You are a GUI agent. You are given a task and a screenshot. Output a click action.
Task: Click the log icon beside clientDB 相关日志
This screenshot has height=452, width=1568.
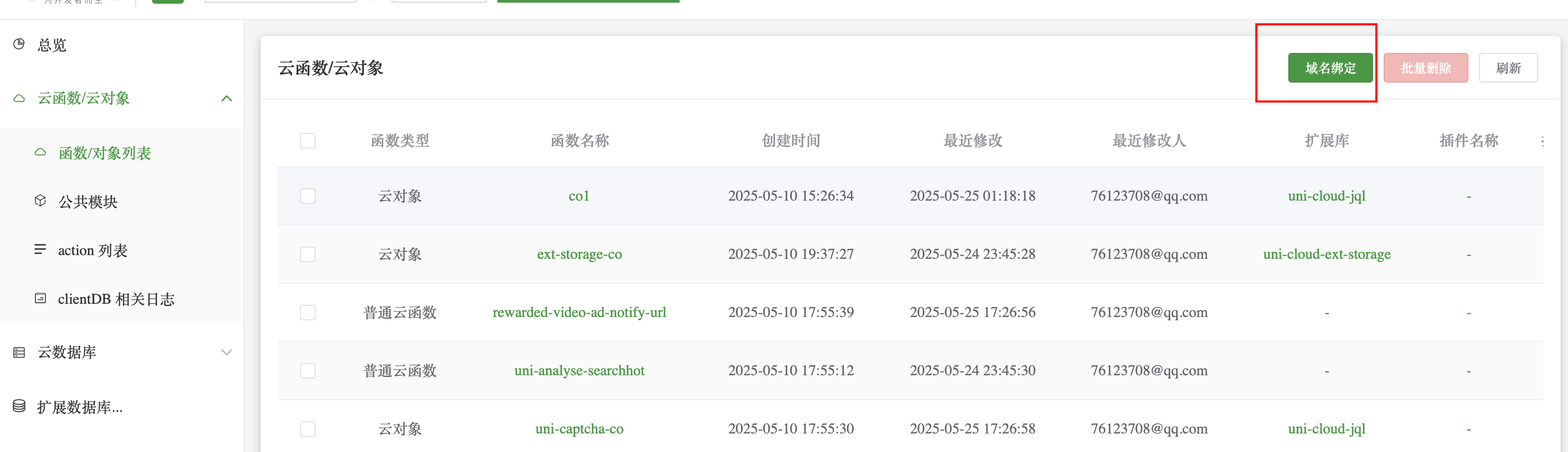click(x=40, y=298)
